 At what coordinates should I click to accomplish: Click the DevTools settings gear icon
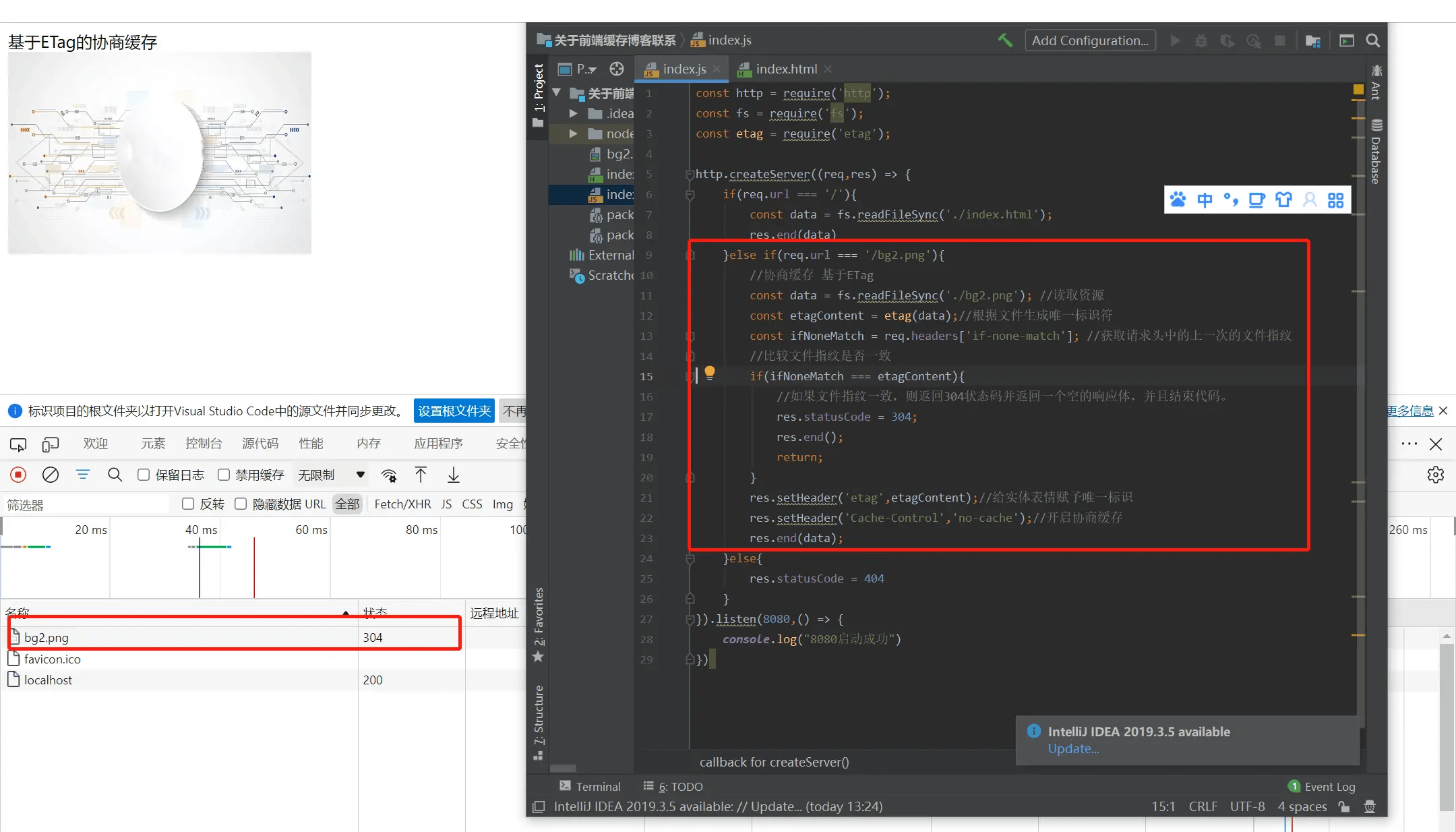(x=1435, y=475)
